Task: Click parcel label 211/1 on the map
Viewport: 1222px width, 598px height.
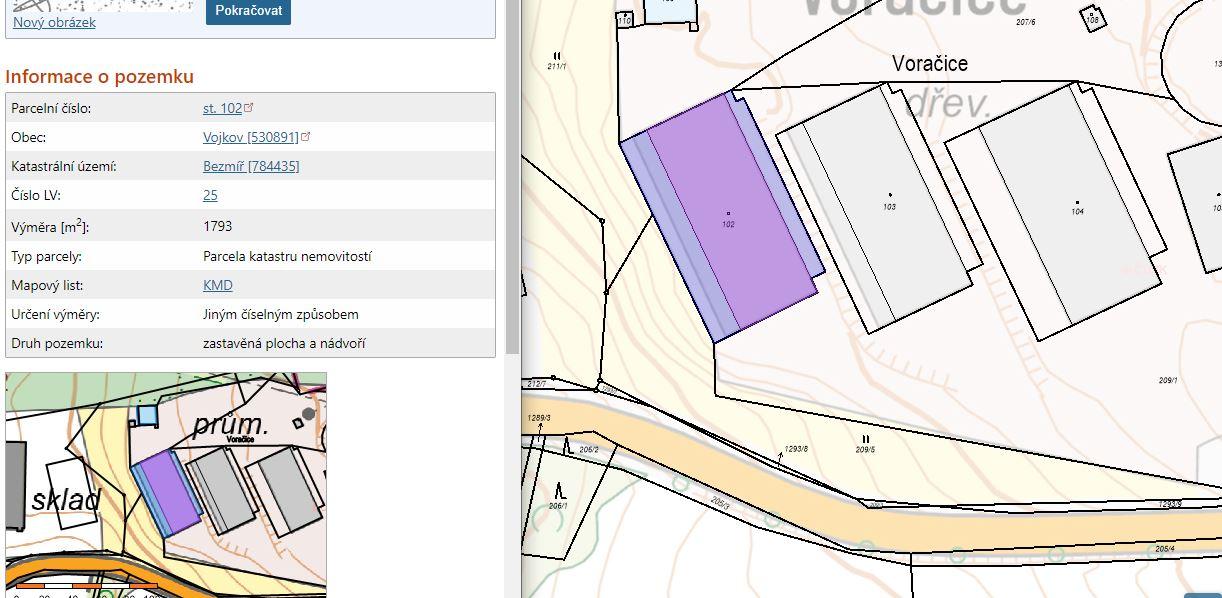Action: [x=557, y=66]
